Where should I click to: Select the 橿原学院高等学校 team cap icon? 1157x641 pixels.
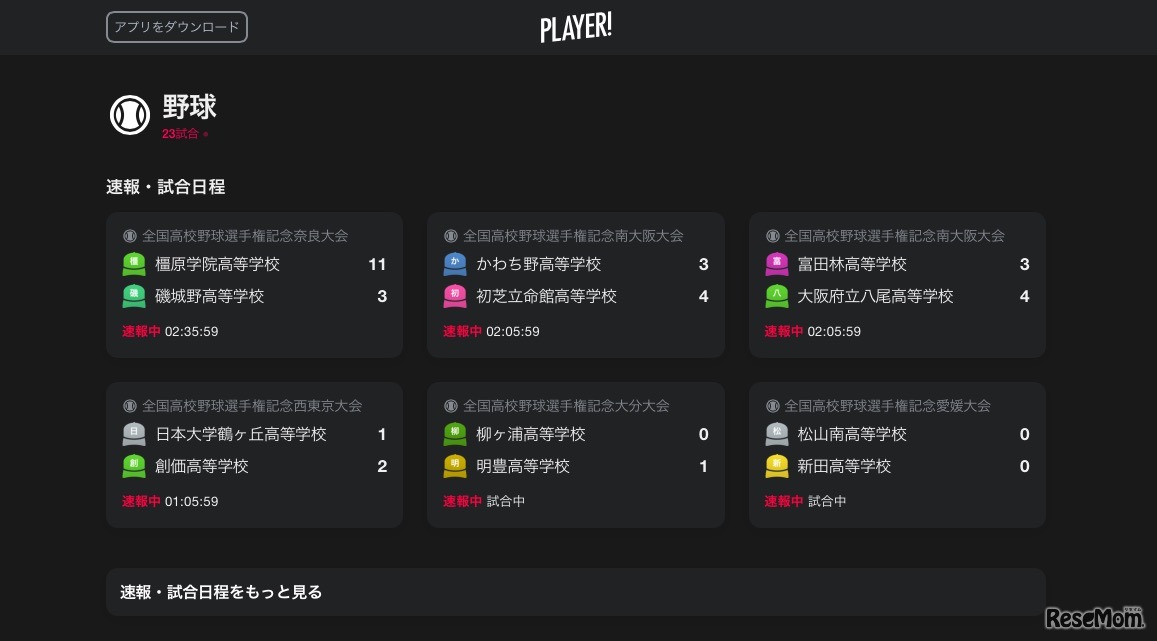click(134, 264)
